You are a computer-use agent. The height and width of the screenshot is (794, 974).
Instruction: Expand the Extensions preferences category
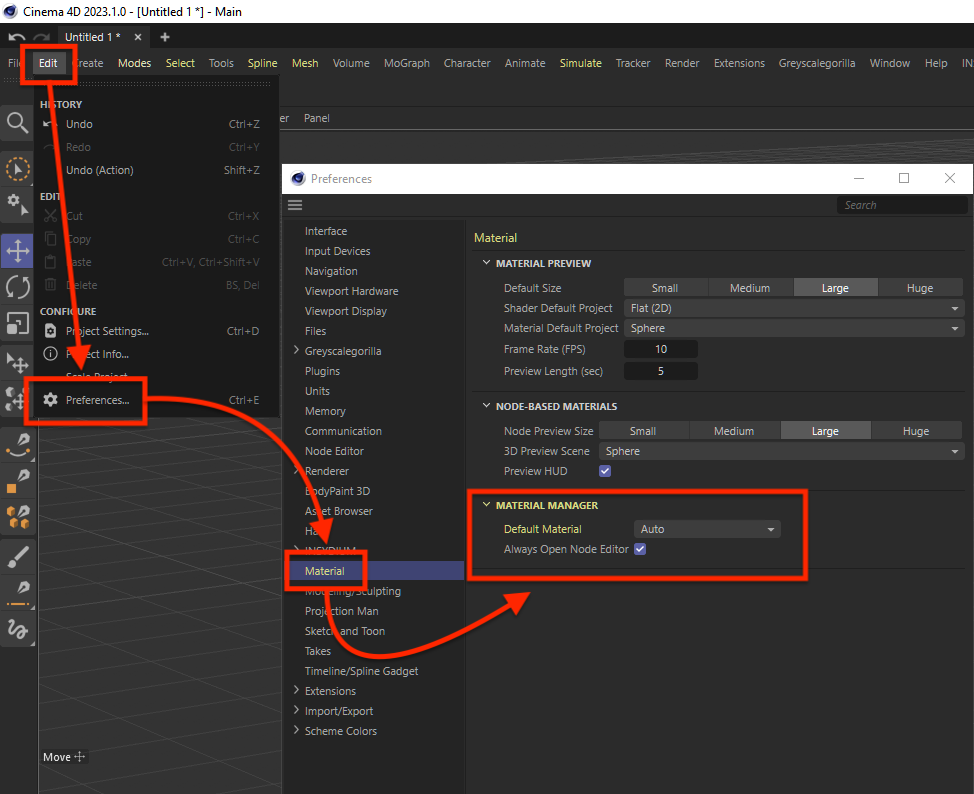(296, 691)
